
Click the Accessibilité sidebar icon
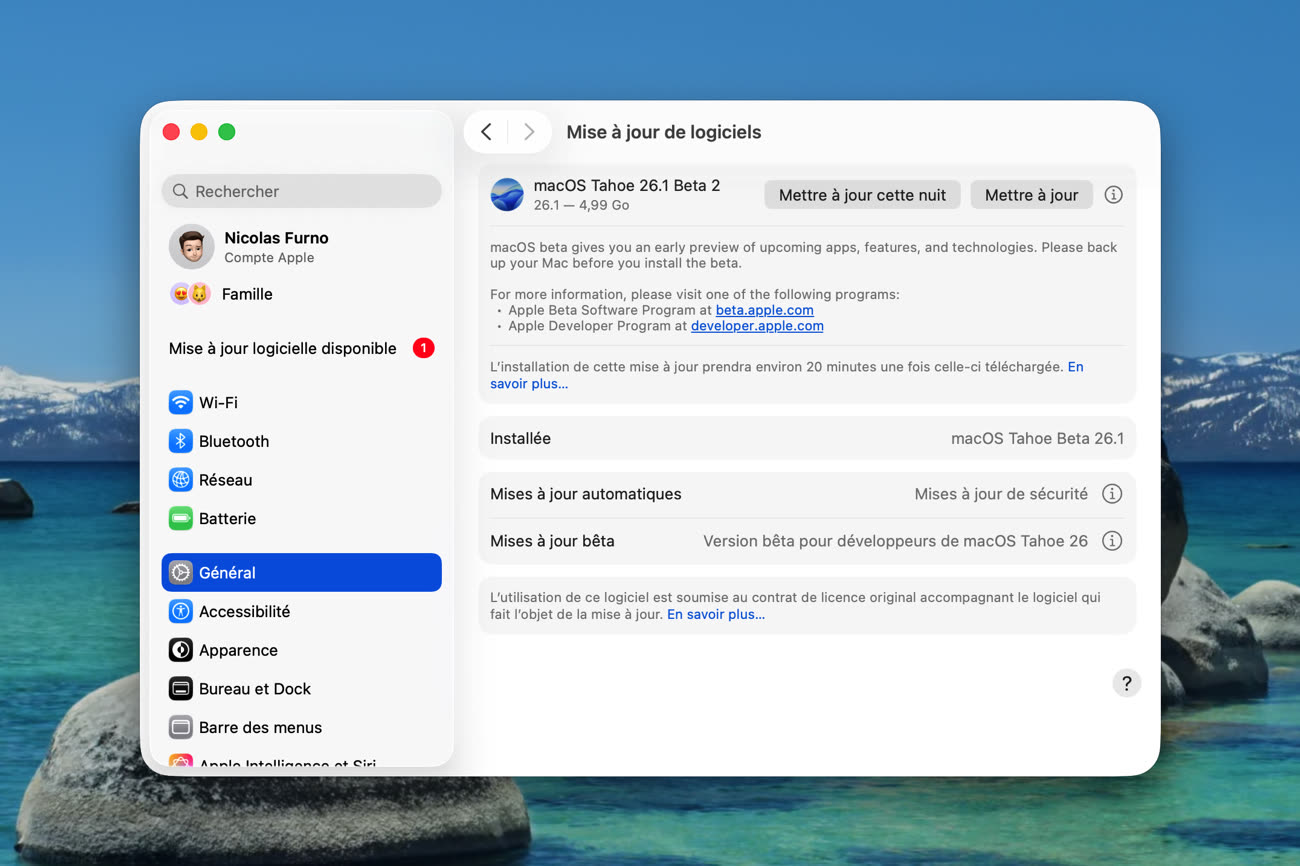(x=180, y=611)
